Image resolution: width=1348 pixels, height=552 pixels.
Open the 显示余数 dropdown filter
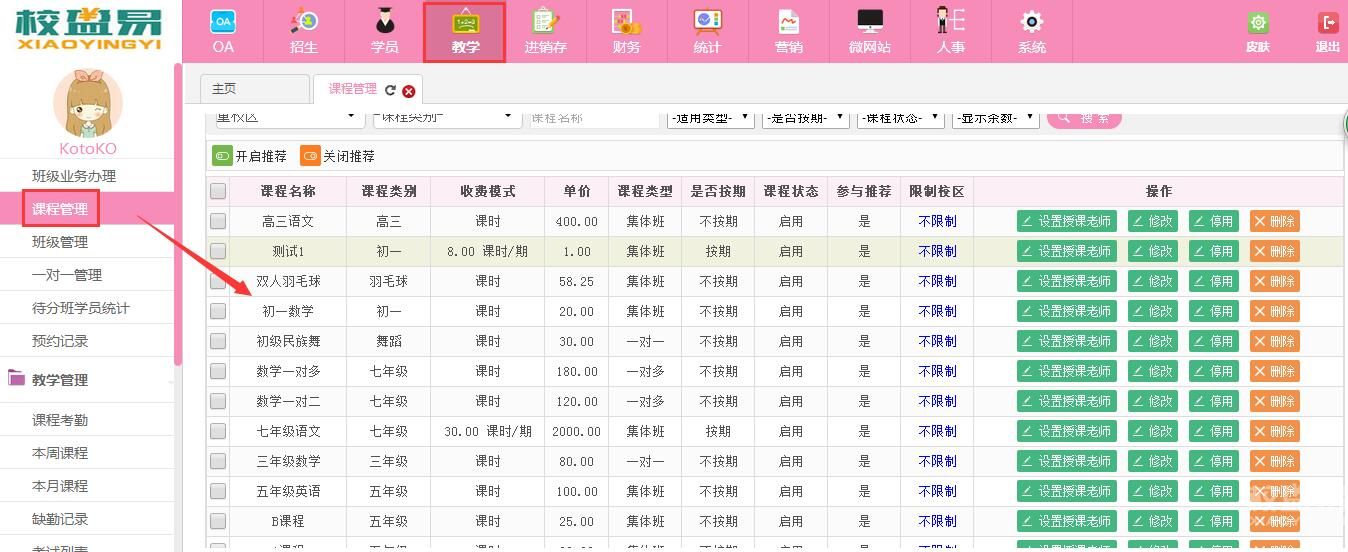[x=996, y=118]
